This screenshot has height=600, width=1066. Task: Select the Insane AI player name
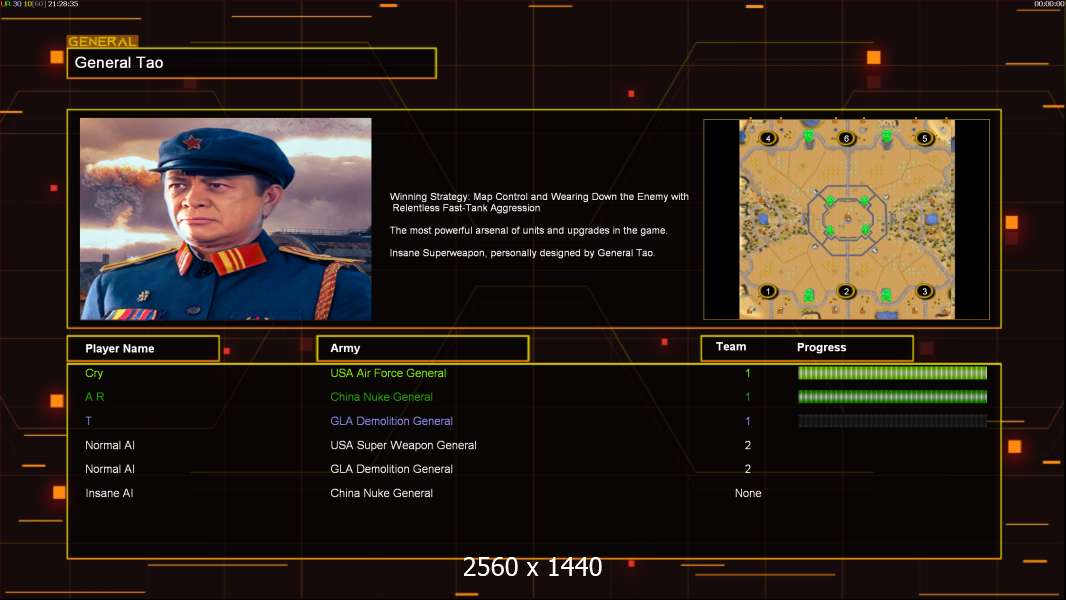[x=109, y=493]
